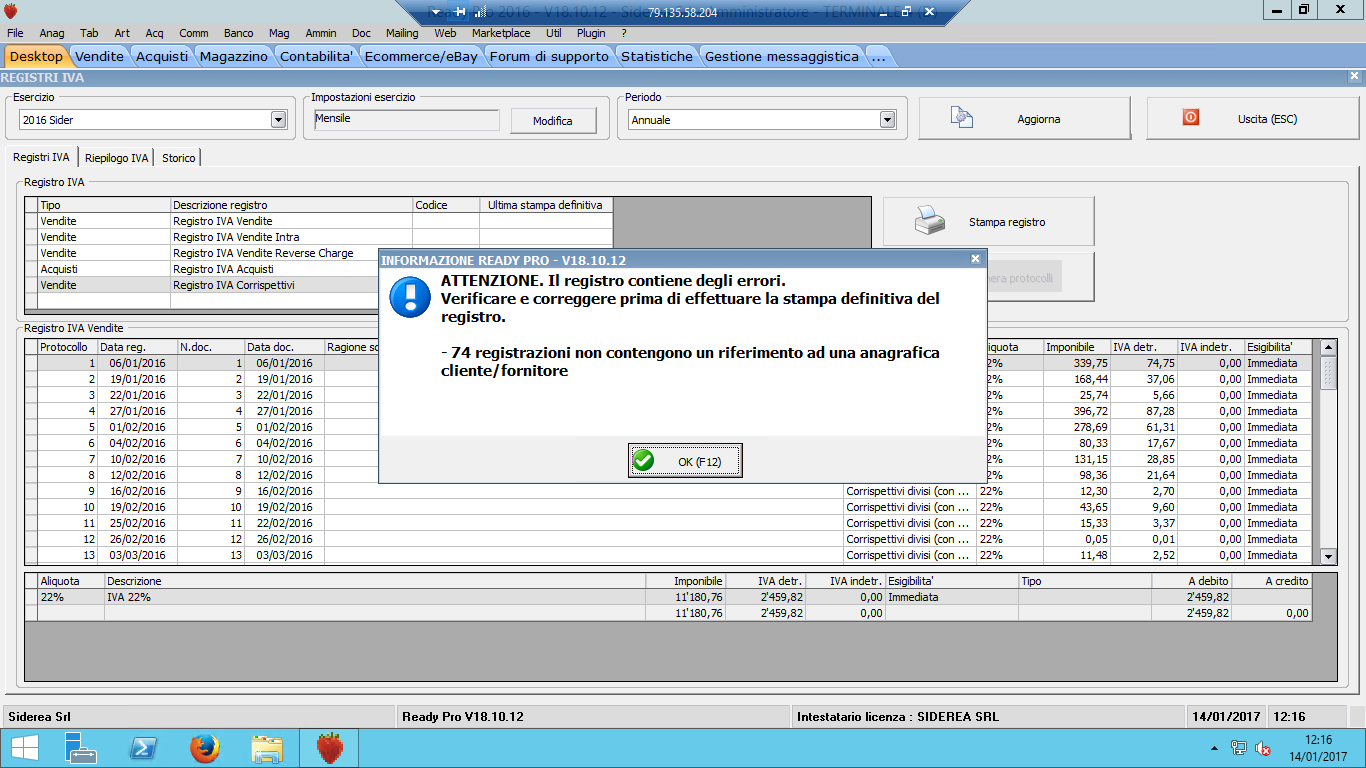
Task: Switch to the Ecommerce/eBay tab
Action: coord(421,56)
